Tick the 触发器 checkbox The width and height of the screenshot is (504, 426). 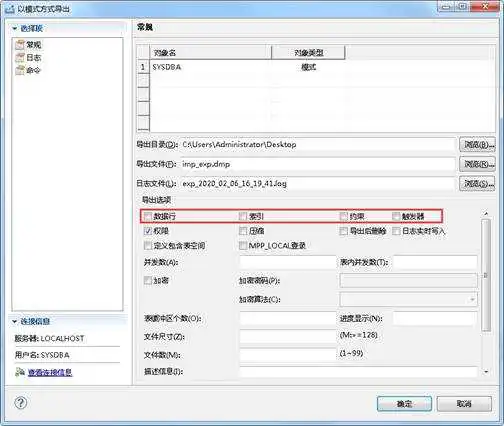[396, 216]
